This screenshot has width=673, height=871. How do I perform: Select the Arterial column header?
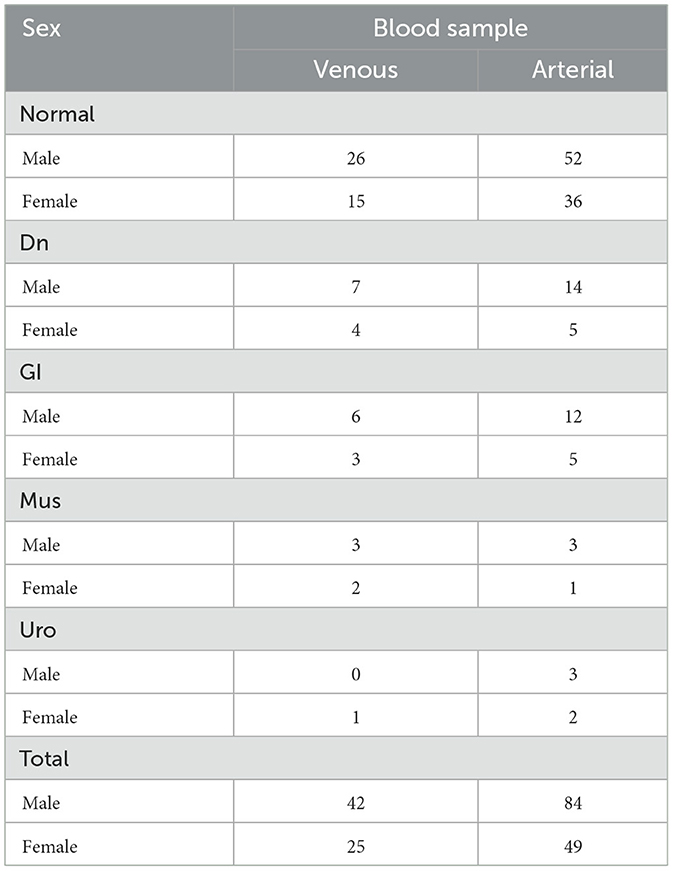pos(573,70)
